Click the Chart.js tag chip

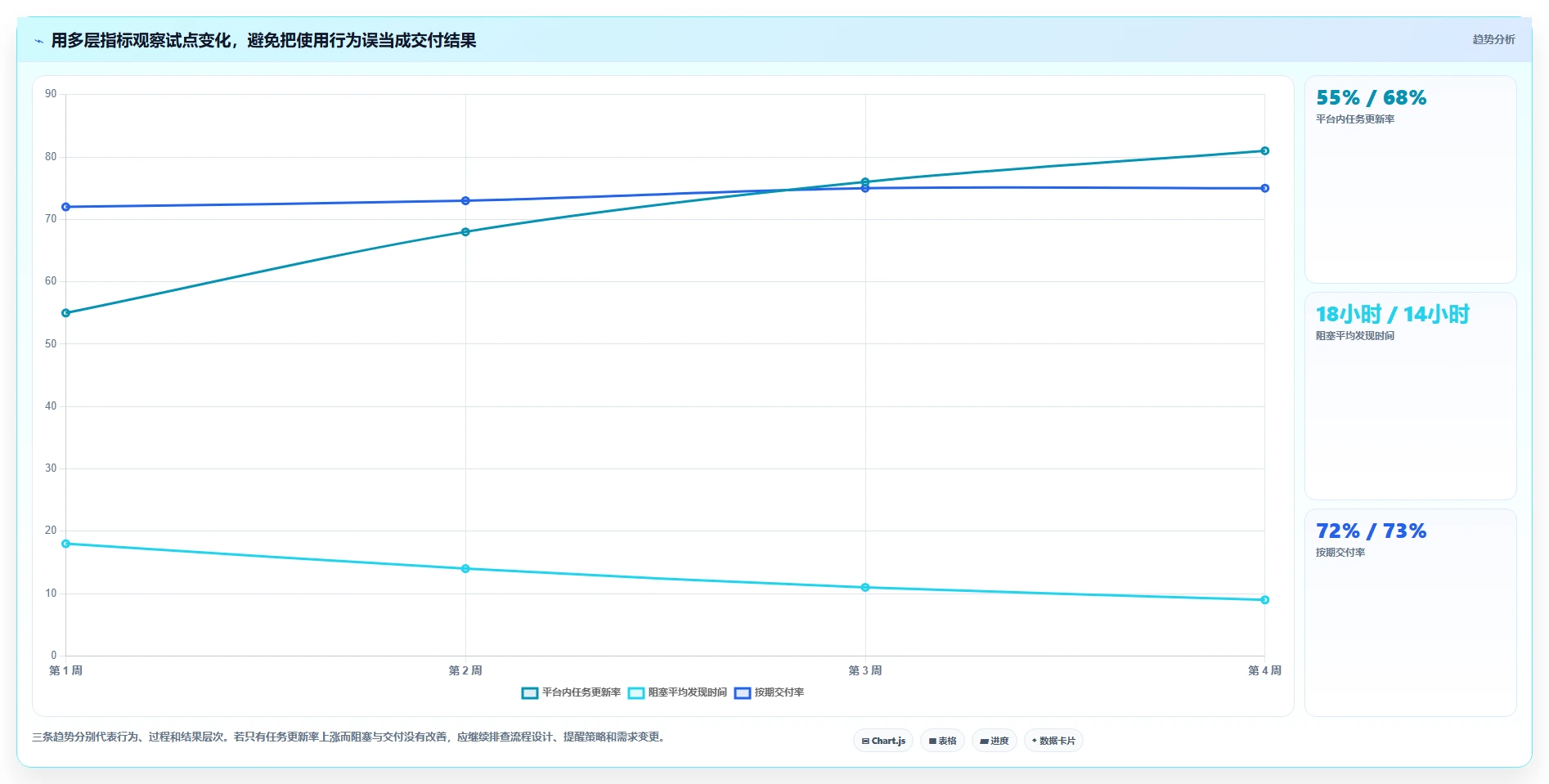883,741
